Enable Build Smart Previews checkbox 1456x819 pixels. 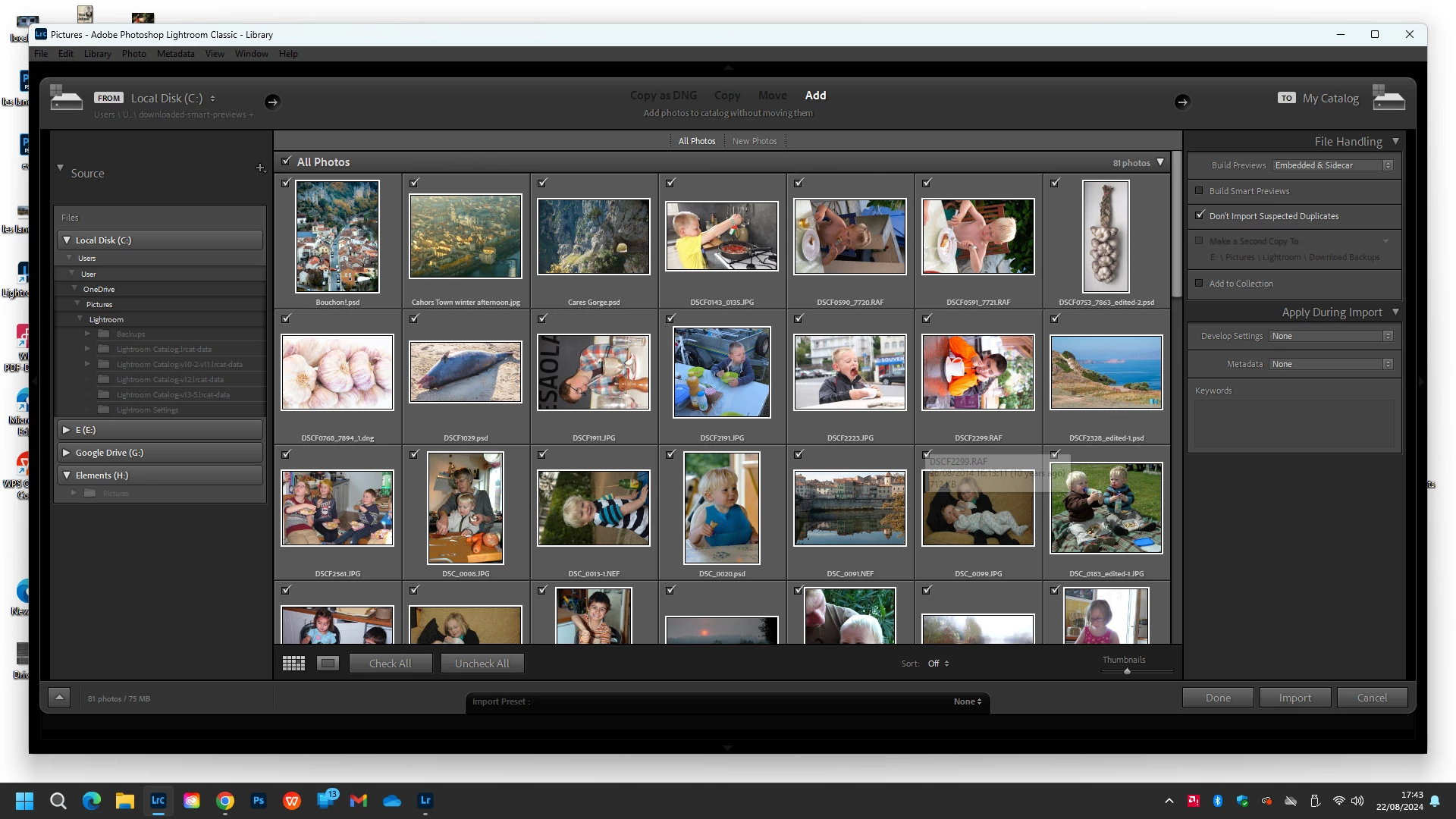[x=1199, y=191]
